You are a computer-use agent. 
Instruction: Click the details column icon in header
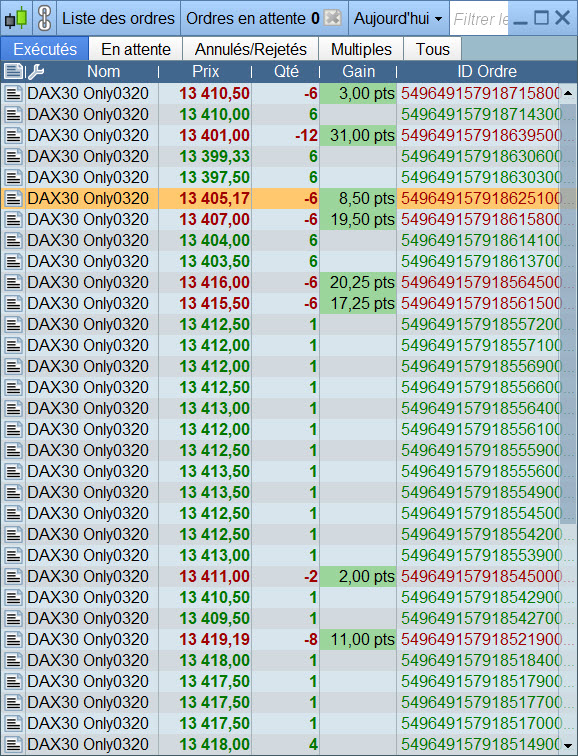[13, 72]
